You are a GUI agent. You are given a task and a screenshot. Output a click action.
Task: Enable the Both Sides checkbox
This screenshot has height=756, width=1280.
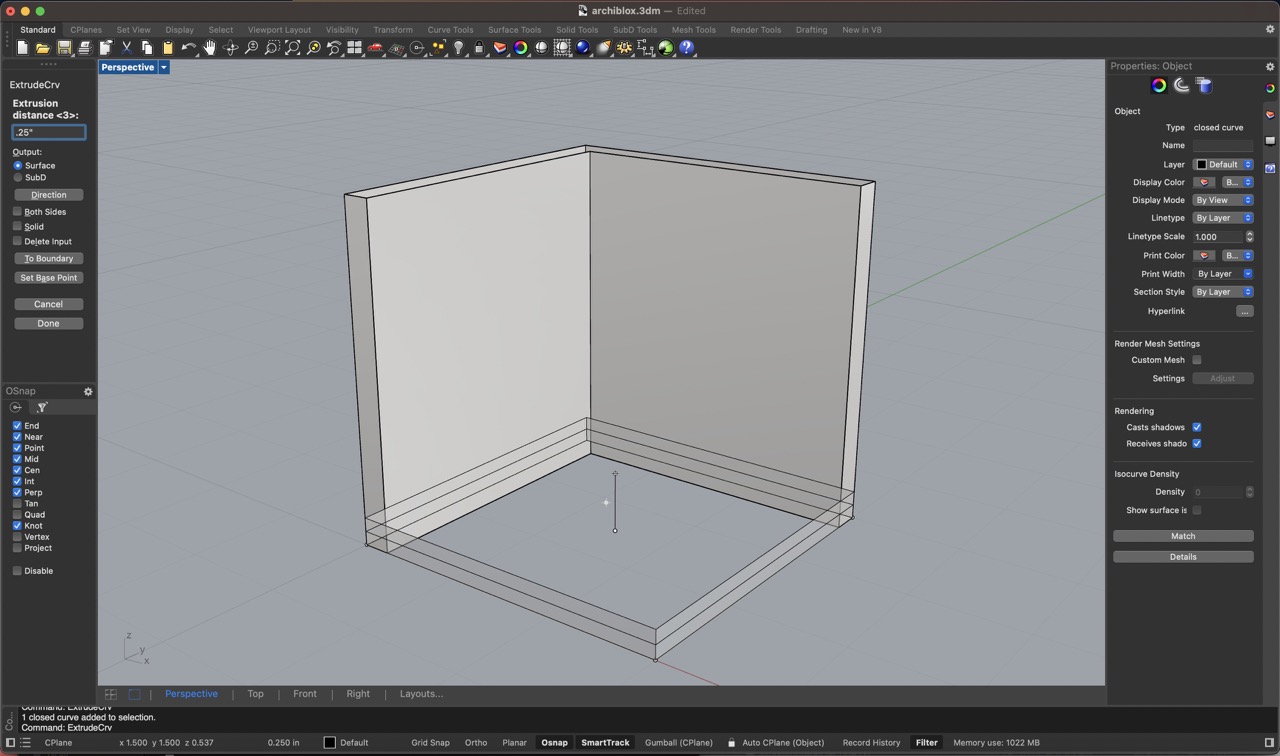pyautogui.click(x=17, y=212)
